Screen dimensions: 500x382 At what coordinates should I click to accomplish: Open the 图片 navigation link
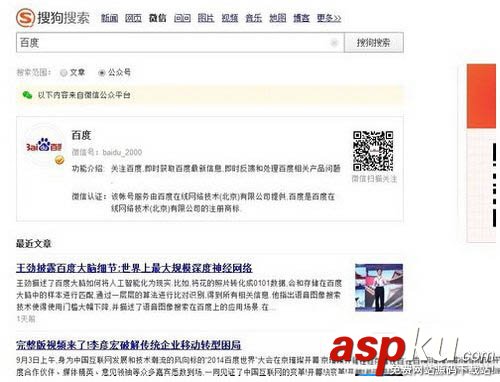coord(206,18)
